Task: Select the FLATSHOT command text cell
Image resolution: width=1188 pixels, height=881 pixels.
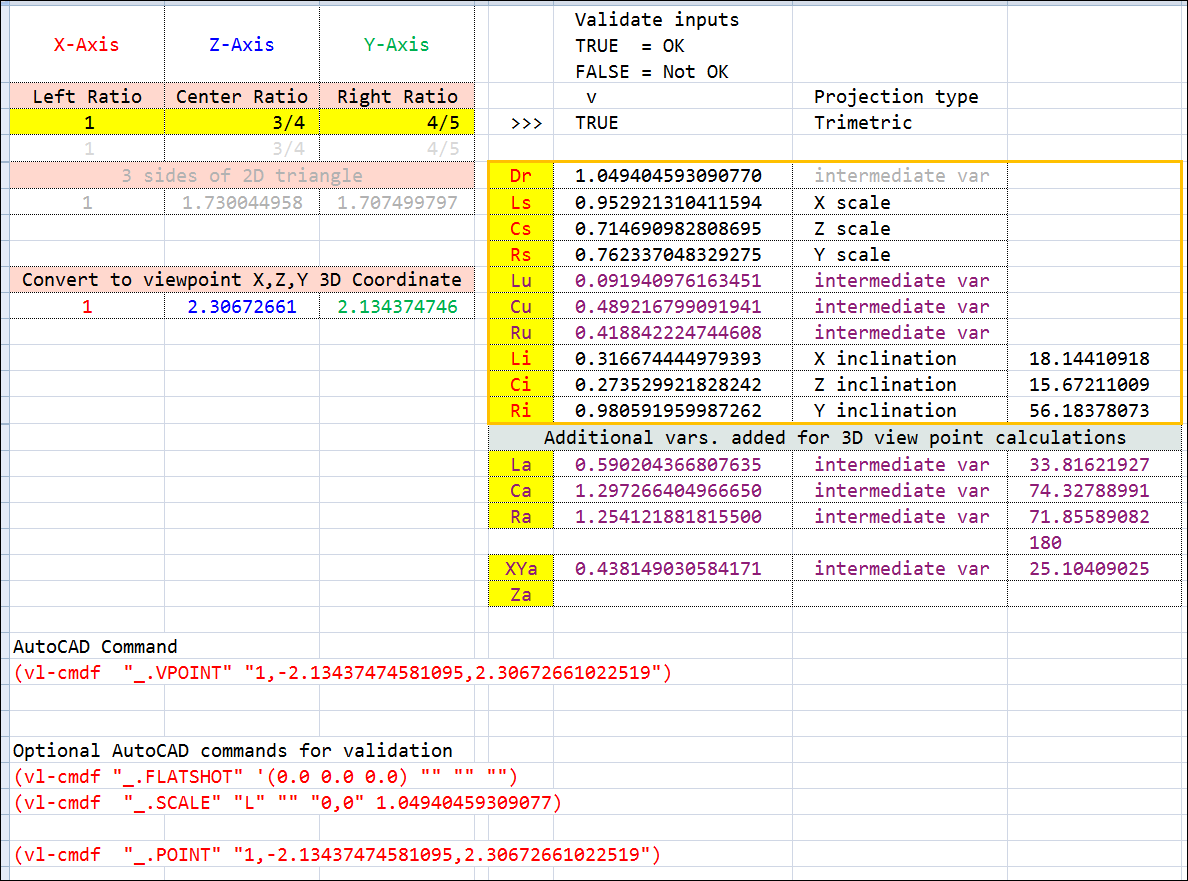Action: point(265,777)
